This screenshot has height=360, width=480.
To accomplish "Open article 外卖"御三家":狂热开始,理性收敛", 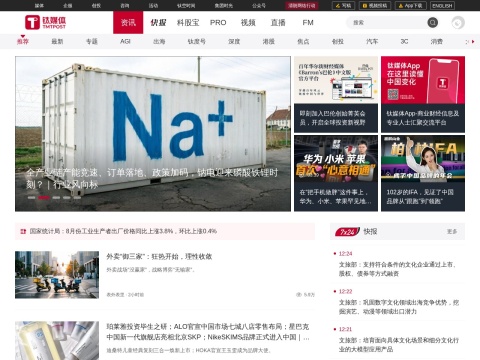I will click(159, 256).
